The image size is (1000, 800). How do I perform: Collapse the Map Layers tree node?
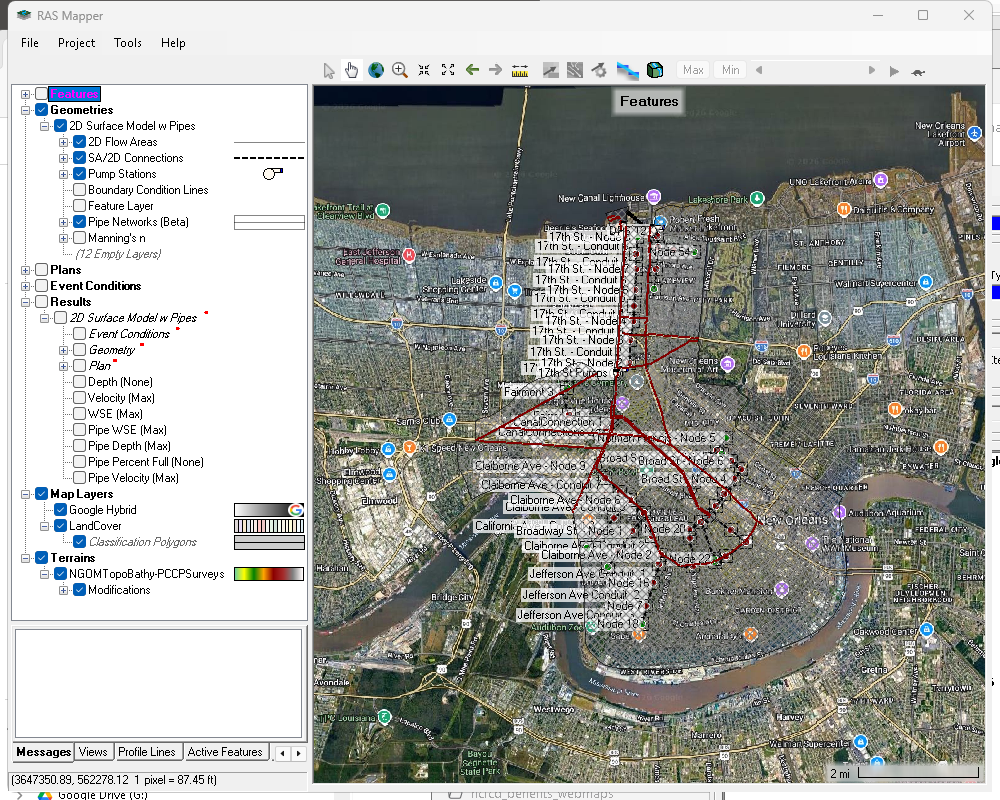26,494
